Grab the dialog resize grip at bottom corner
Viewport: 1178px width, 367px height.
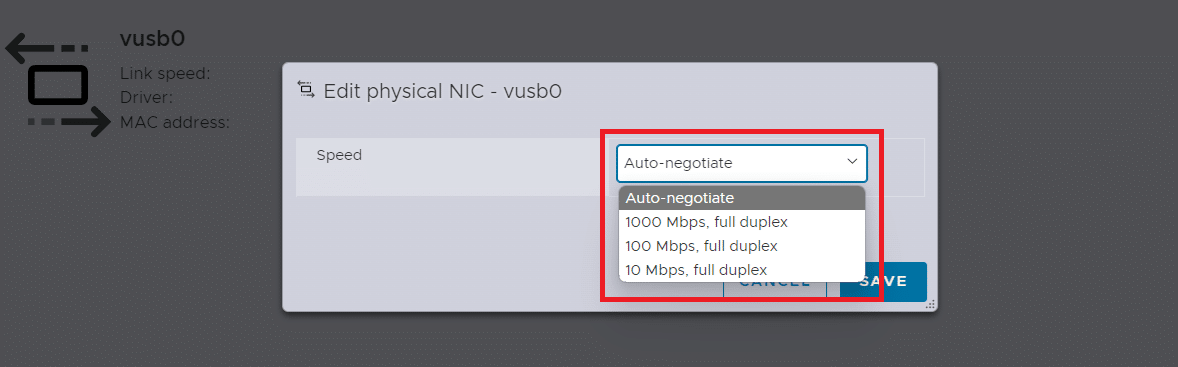(x=930, y=304)
